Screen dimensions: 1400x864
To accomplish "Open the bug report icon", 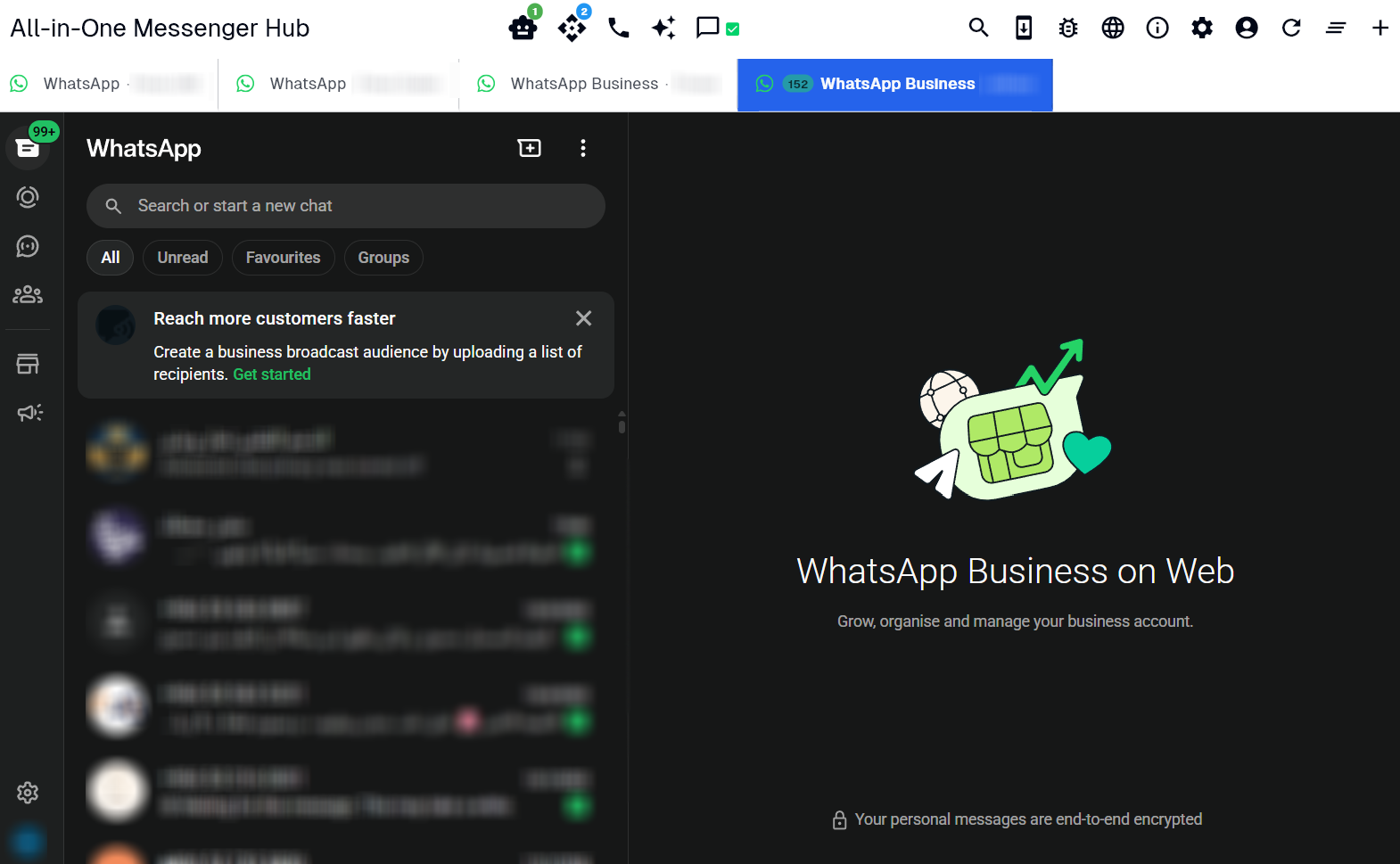I will coord(1067,28).
